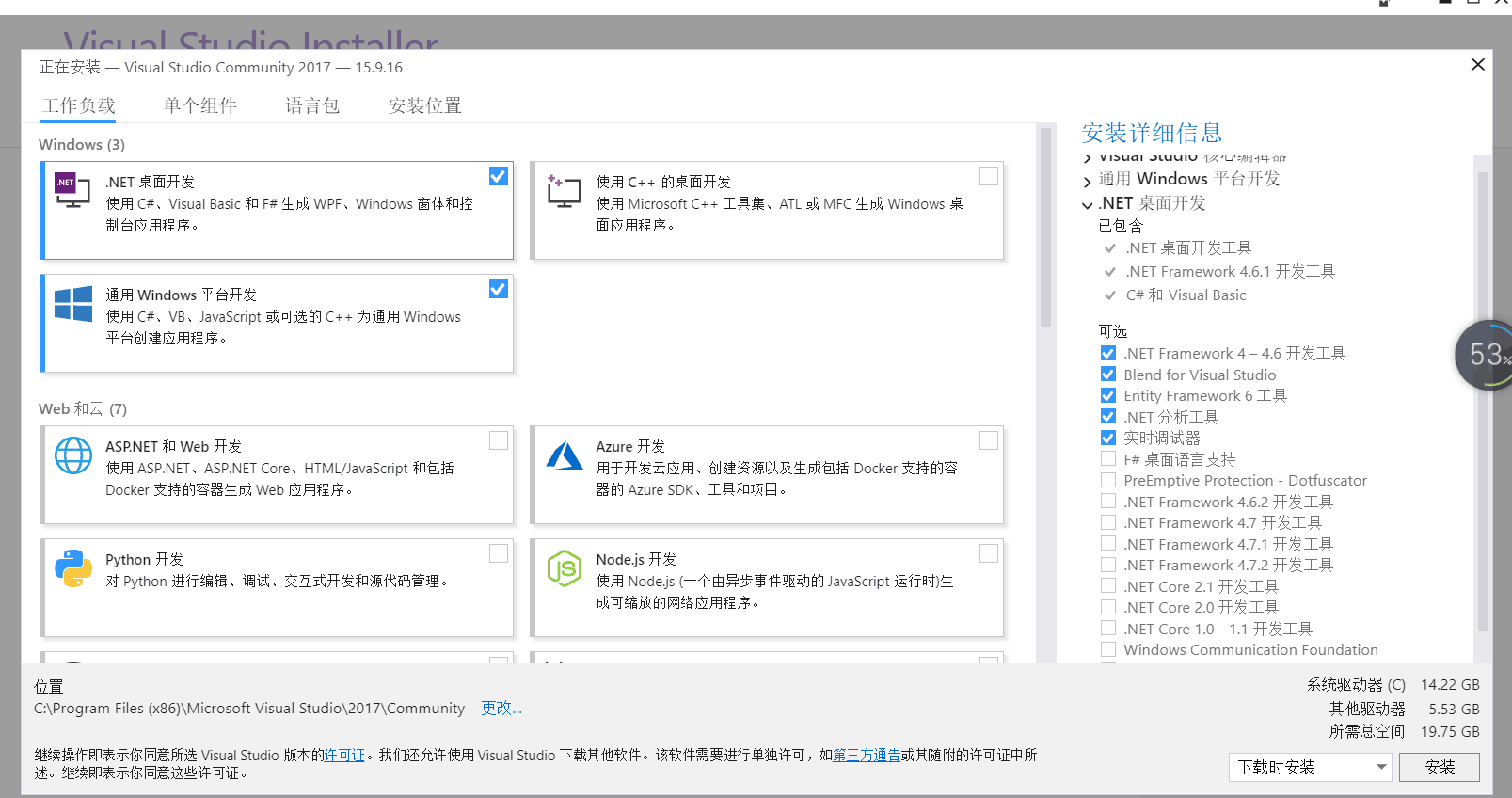Image resolution: width=1512 pixels, height=798 pixels.
Task: Open the 许可证 license link
Action: point(344,755)
